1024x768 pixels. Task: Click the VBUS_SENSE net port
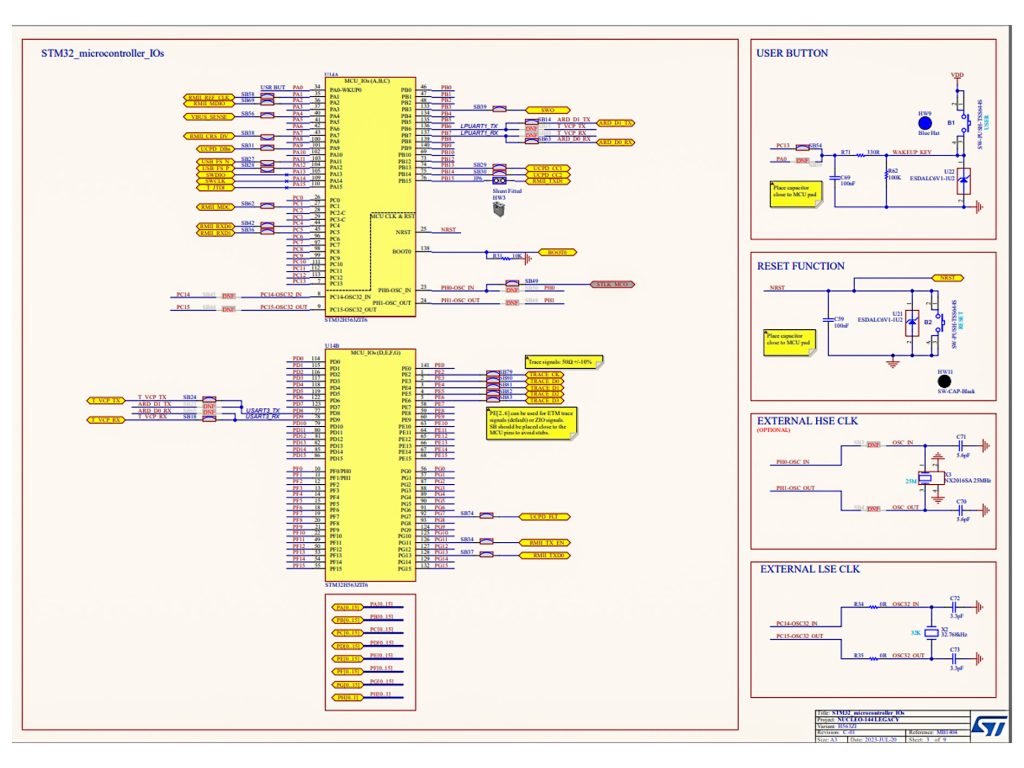pos(208,117)
